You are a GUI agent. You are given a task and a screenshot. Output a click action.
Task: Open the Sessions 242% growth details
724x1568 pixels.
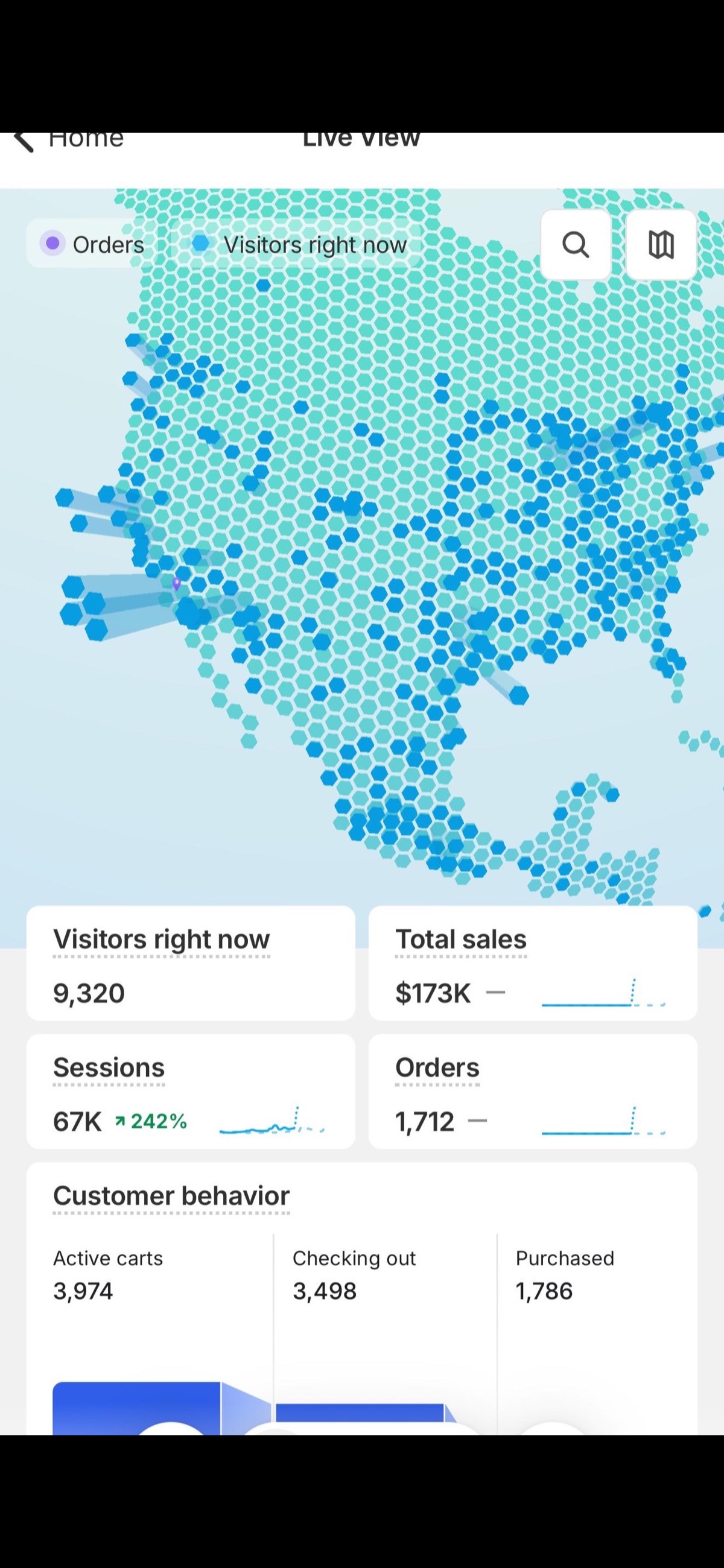150,1121
